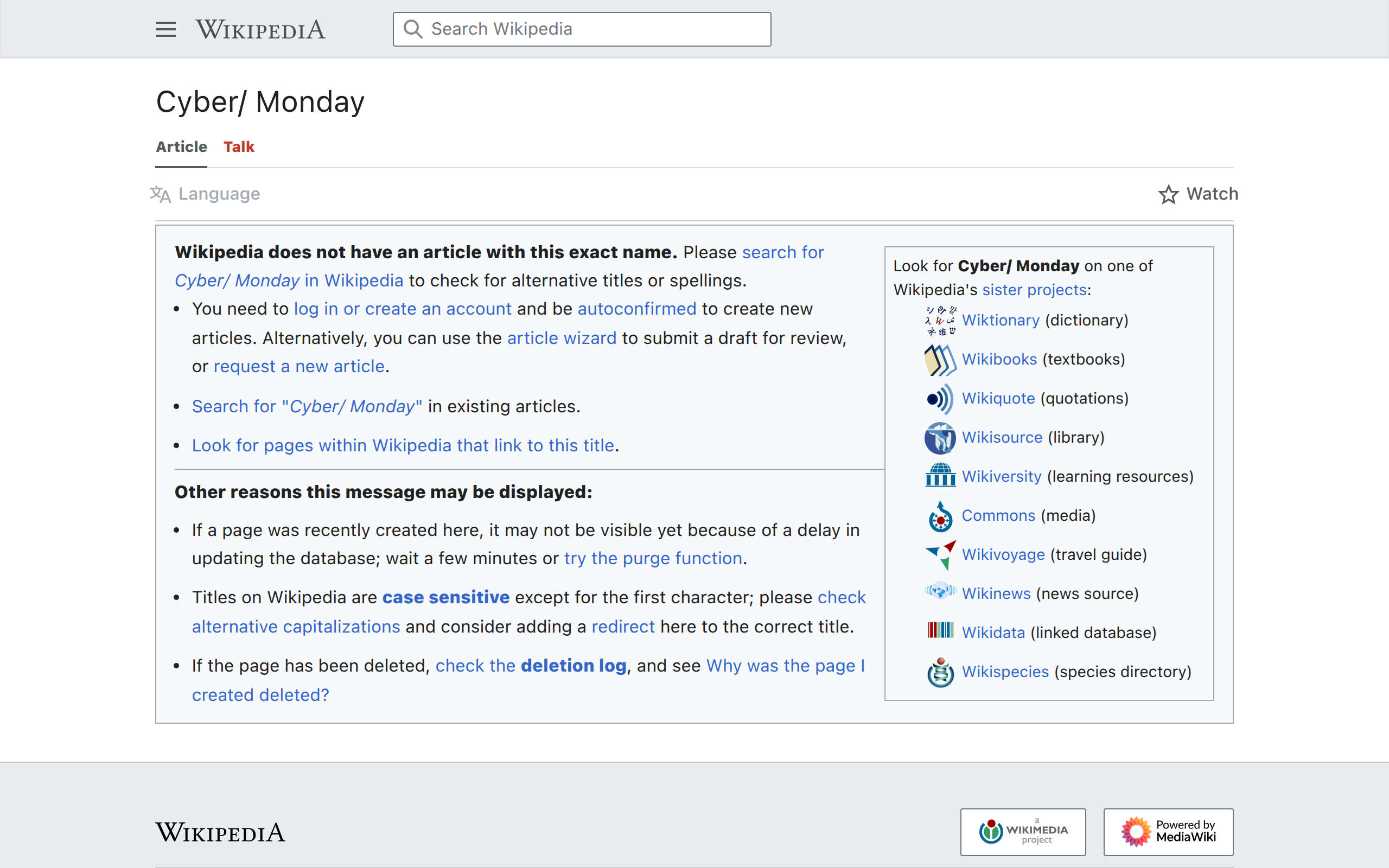
Task: Click 'log in or create an account' link
Action: [x=403, y=309]
